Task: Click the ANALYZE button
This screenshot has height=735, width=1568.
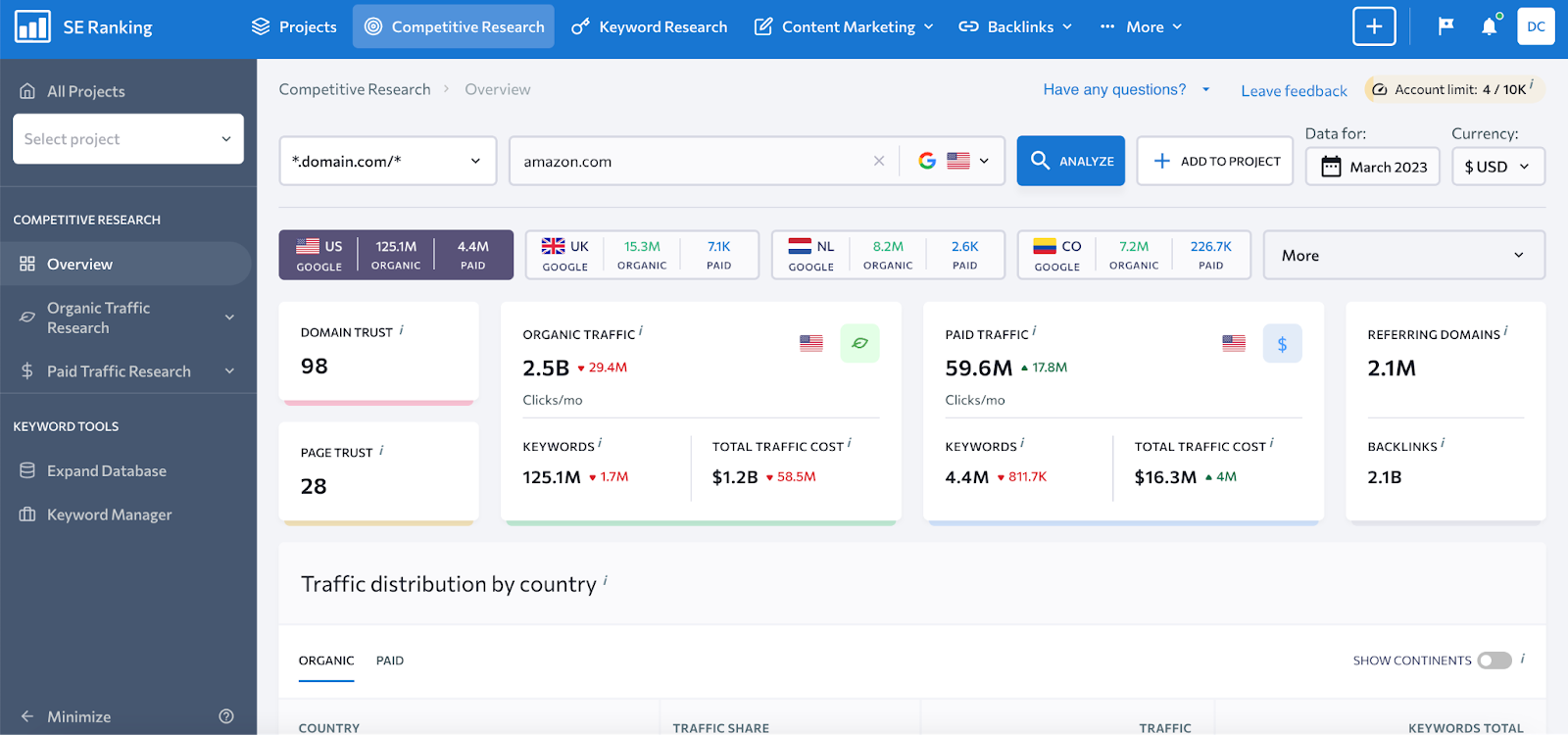Action: (1071, 161)
